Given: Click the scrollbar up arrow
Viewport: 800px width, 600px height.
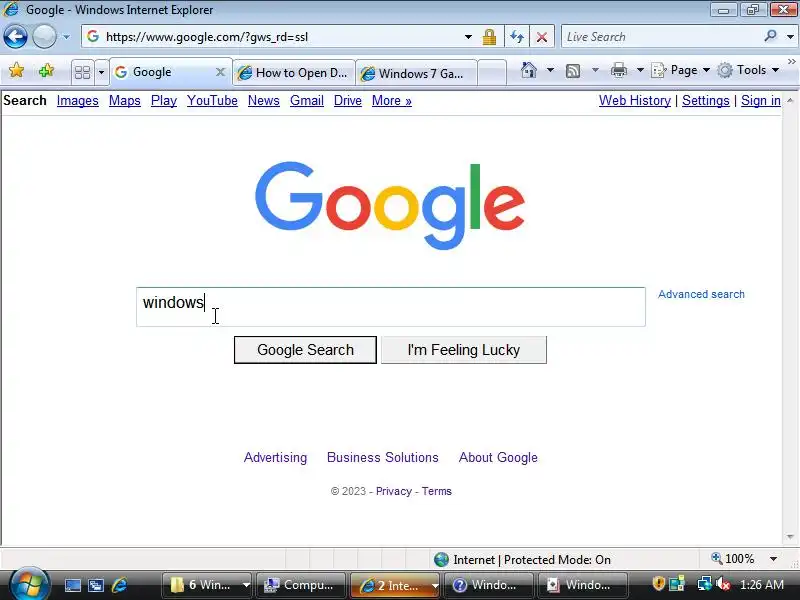Looking at the screenshot, I should (x=790, y=100).
